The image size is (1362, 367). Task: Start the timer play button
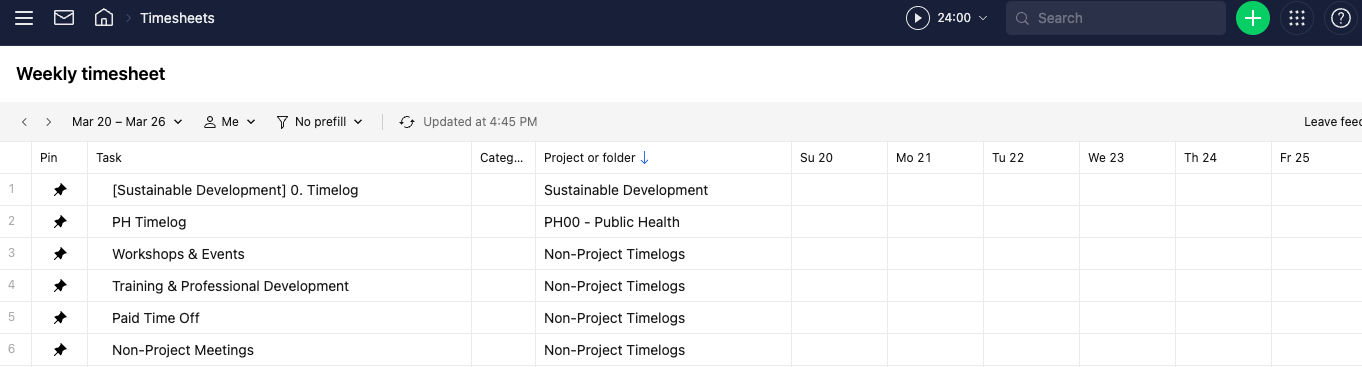point(917,18)
